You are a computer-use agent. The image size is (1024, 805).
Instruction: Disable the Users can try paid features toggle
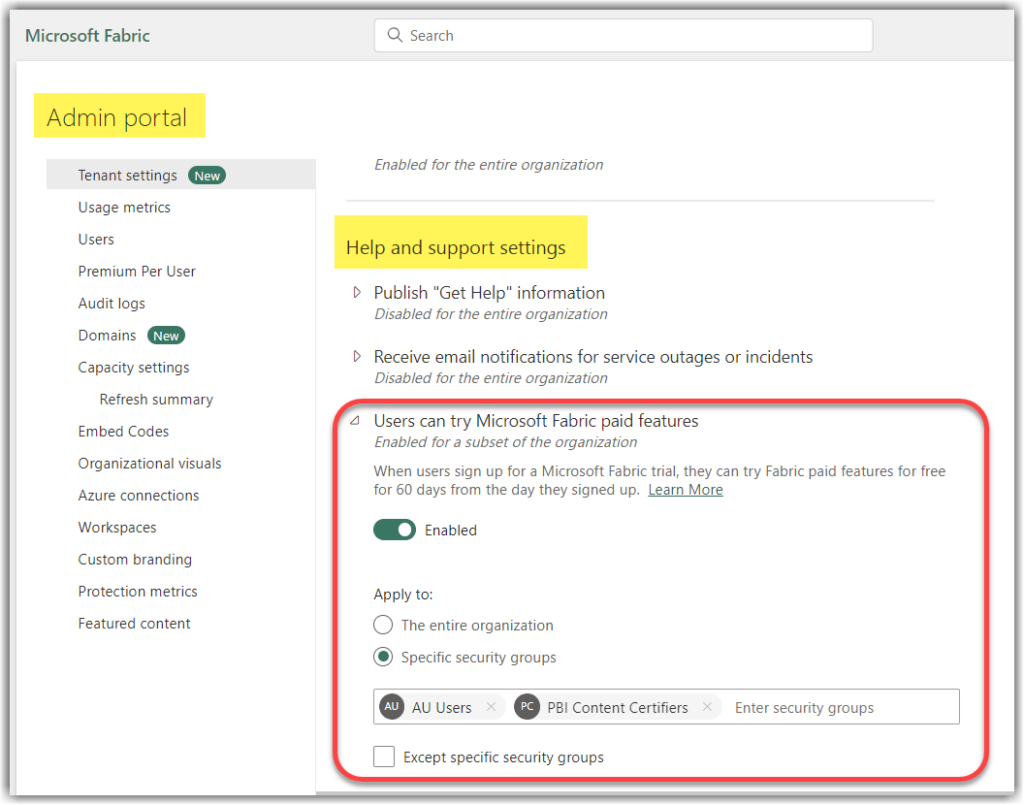point(394,529)
